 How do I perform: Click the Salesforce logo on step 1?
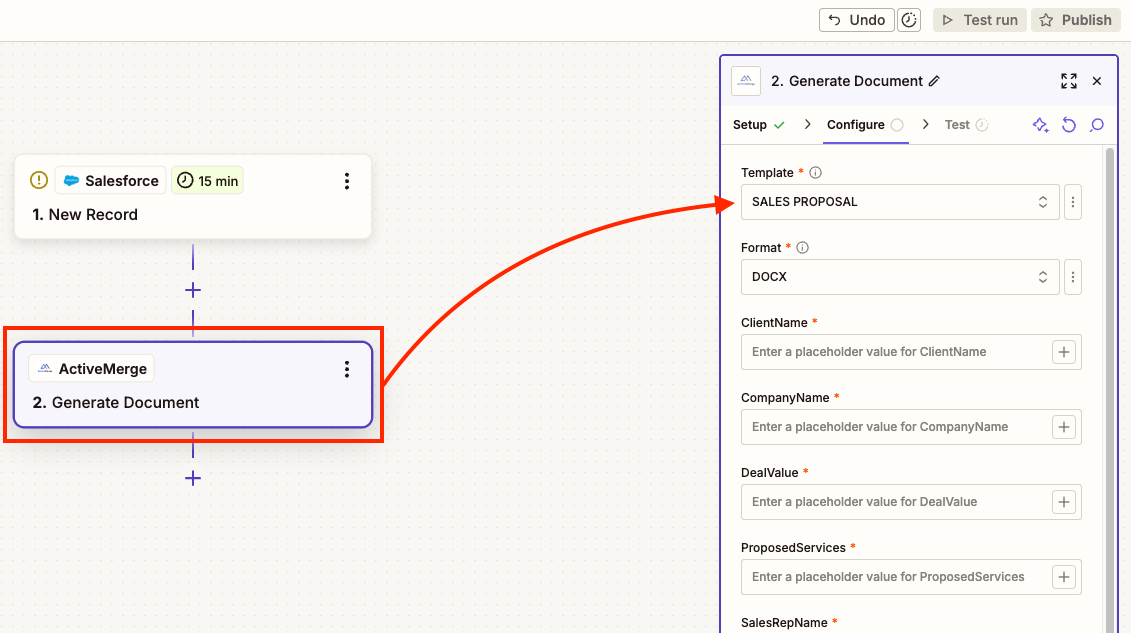[70, 180]
